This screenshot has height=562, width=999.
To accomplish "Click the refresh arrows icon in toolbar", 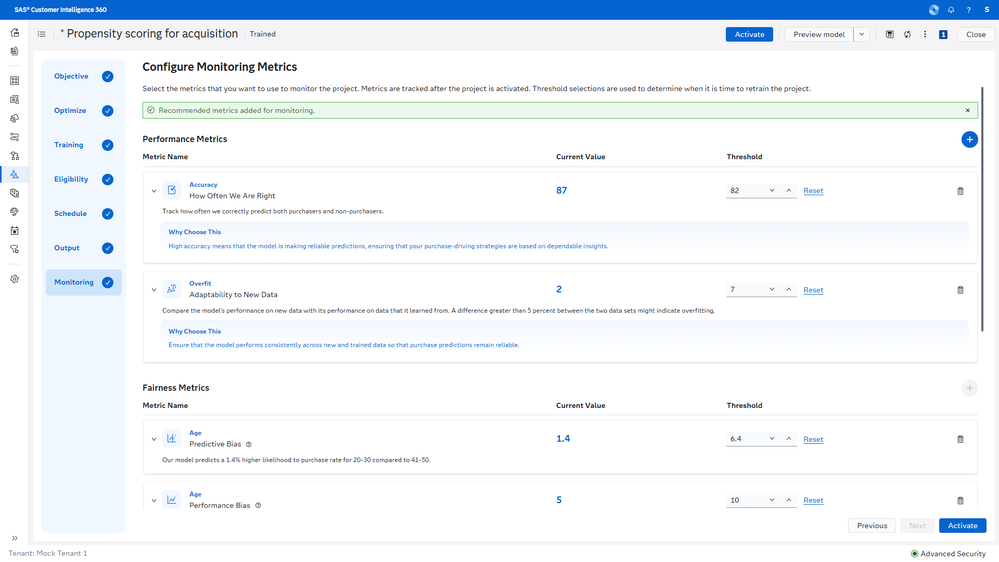I will pyautogui.click(x=907, y=34).
